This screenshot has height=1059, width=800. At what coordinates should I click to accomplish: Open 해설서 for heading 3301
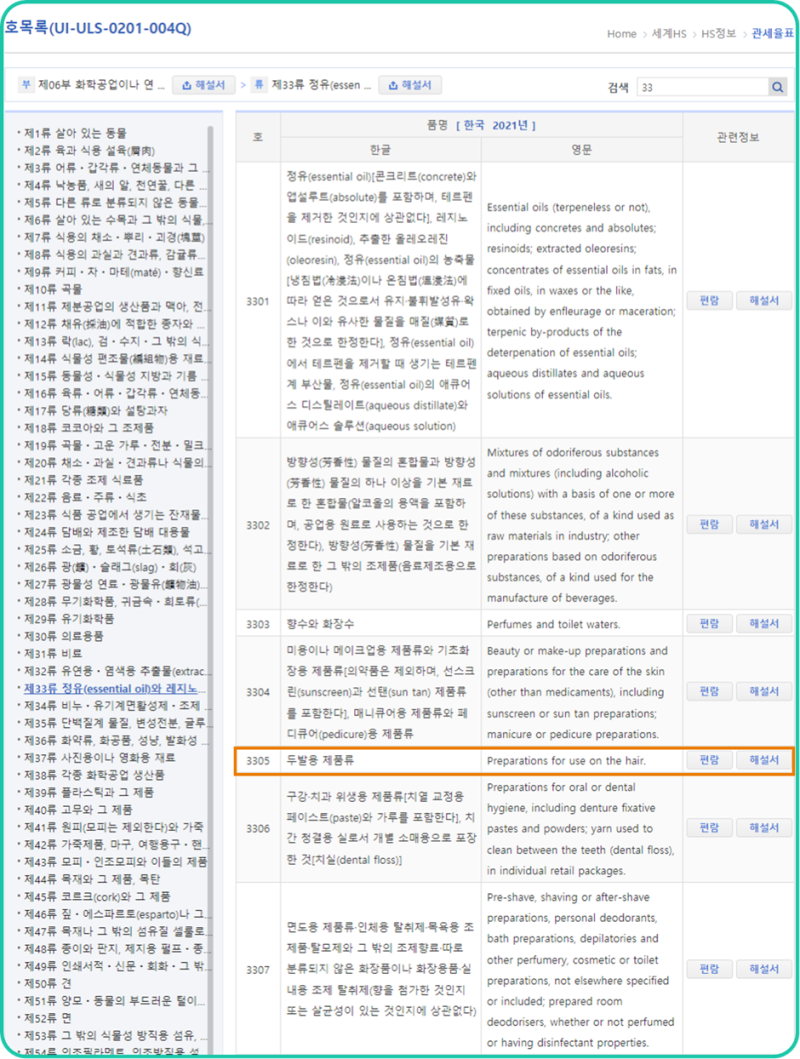pos(764,301)
